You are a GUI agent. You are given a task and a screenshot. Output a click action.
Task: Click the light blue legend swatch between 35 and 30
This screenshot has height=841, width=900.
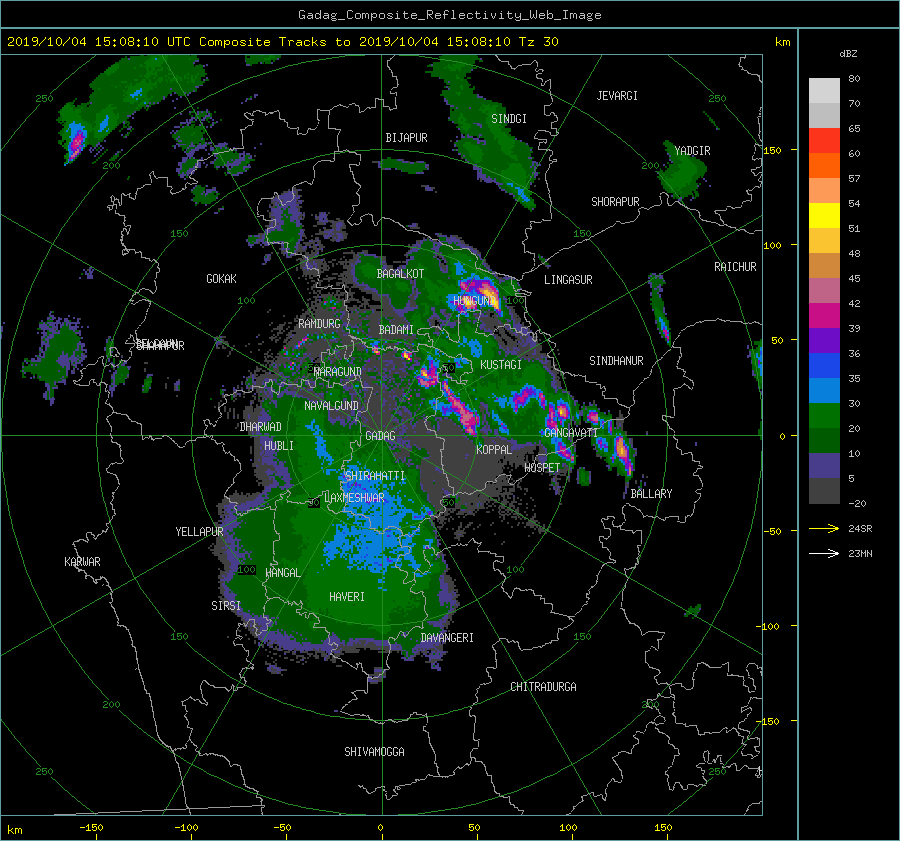(824, 391)
